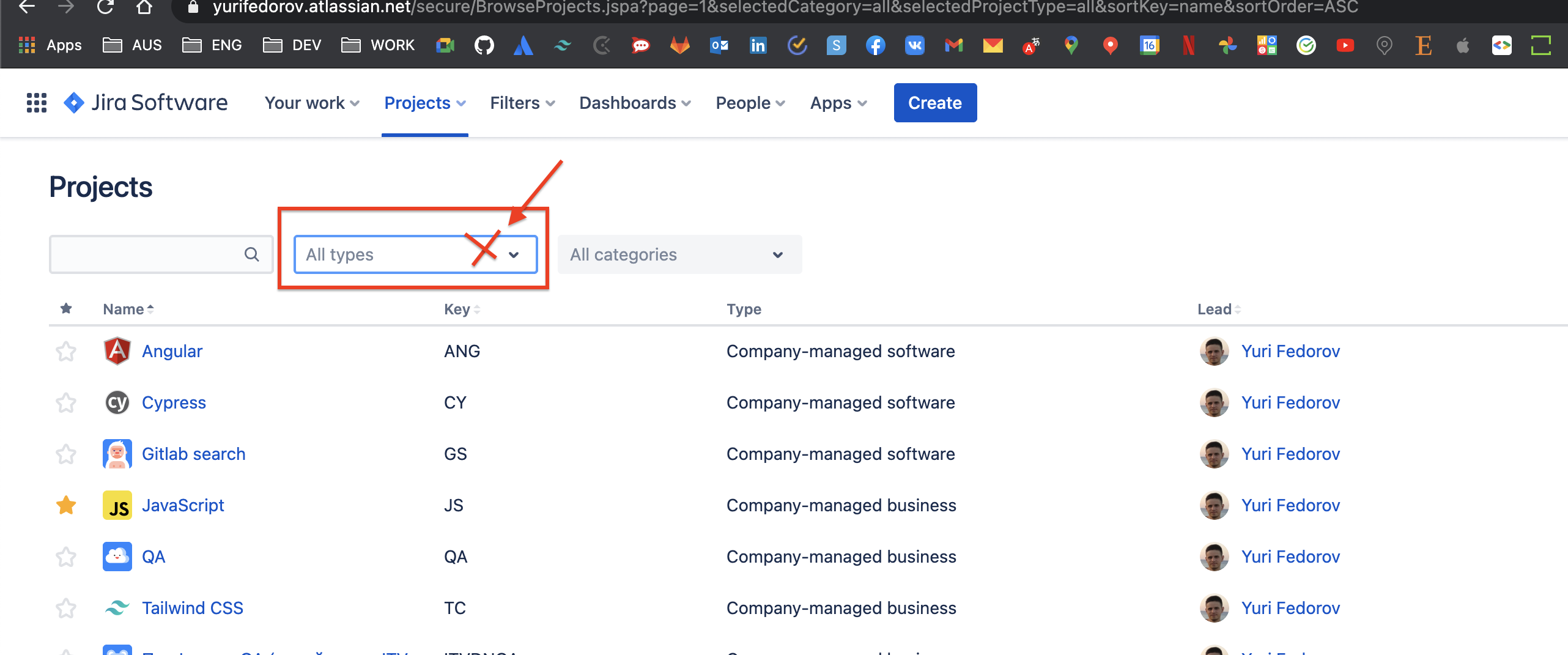Star the Cypress project

[x=66, y=402]
